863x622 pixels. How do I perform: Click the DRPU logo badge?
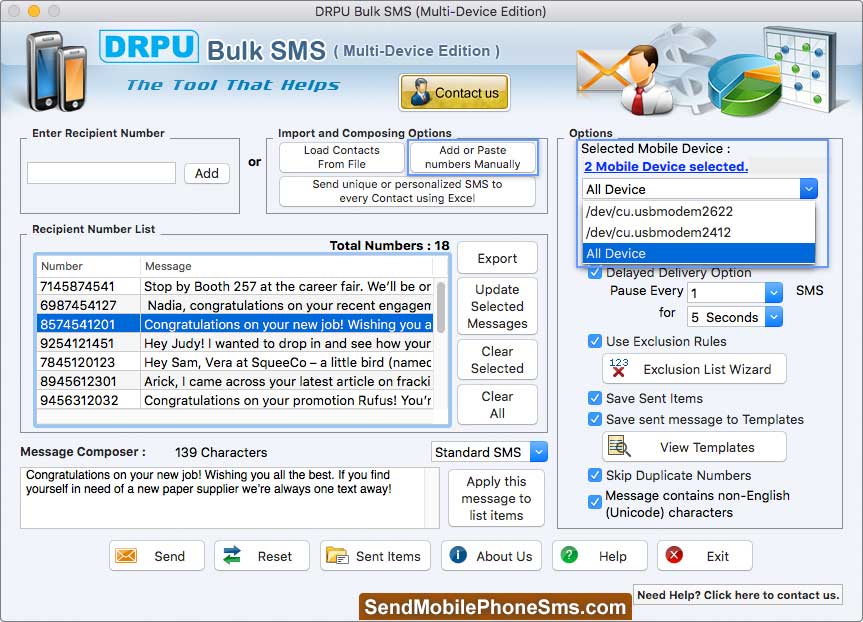(x=149, y=46)
